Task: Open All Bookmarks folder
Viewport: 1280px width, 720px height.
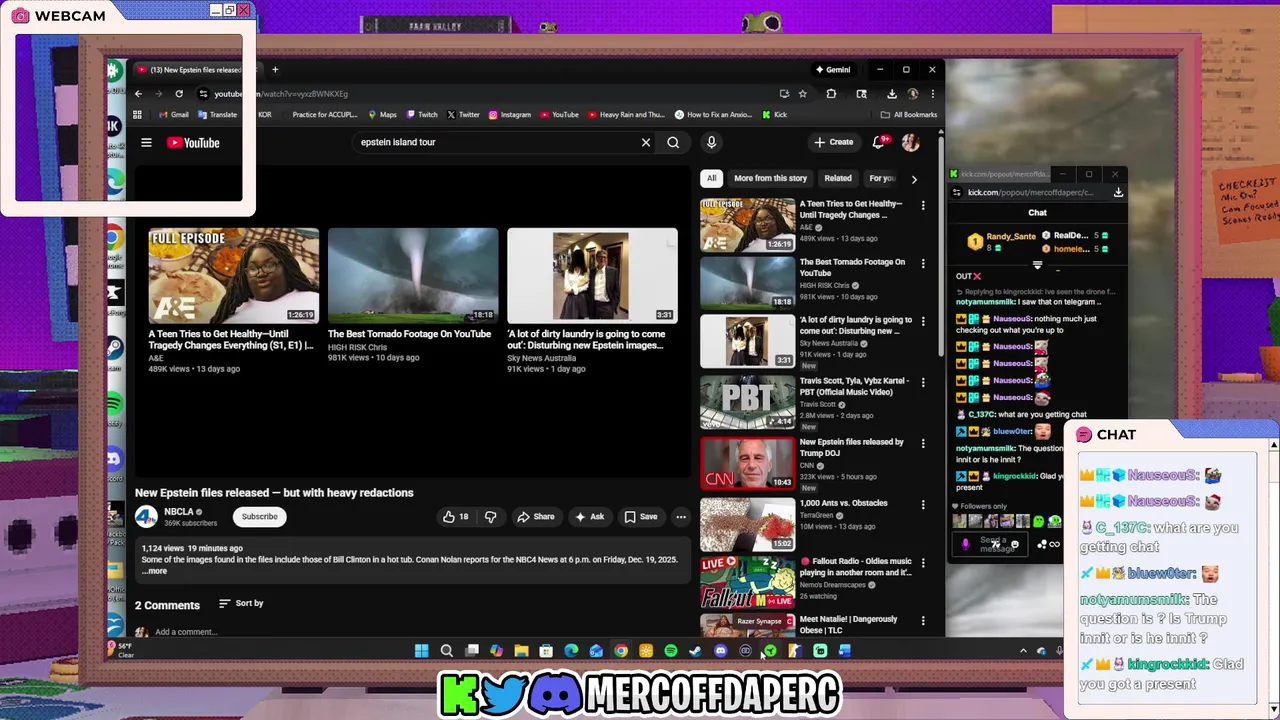Action: coord(909,115)
